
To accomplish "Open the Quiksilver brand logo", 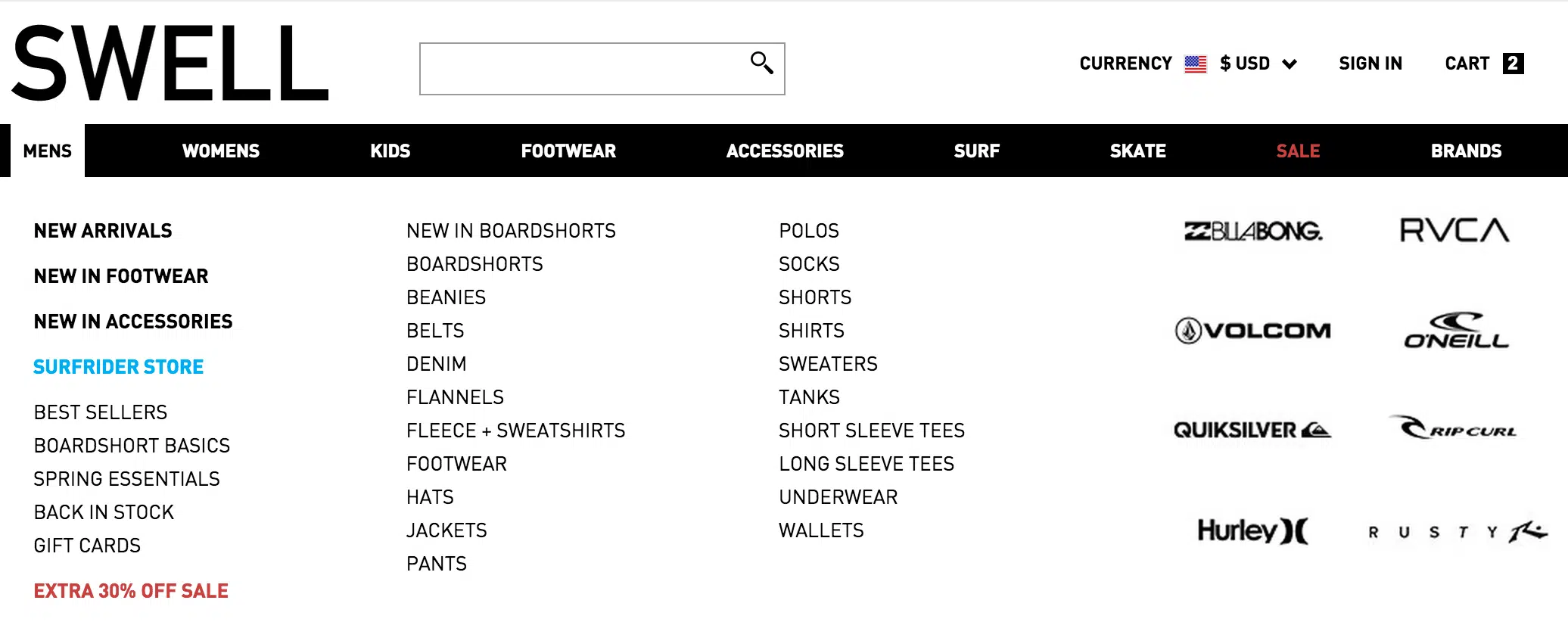I will [1252, 431].
